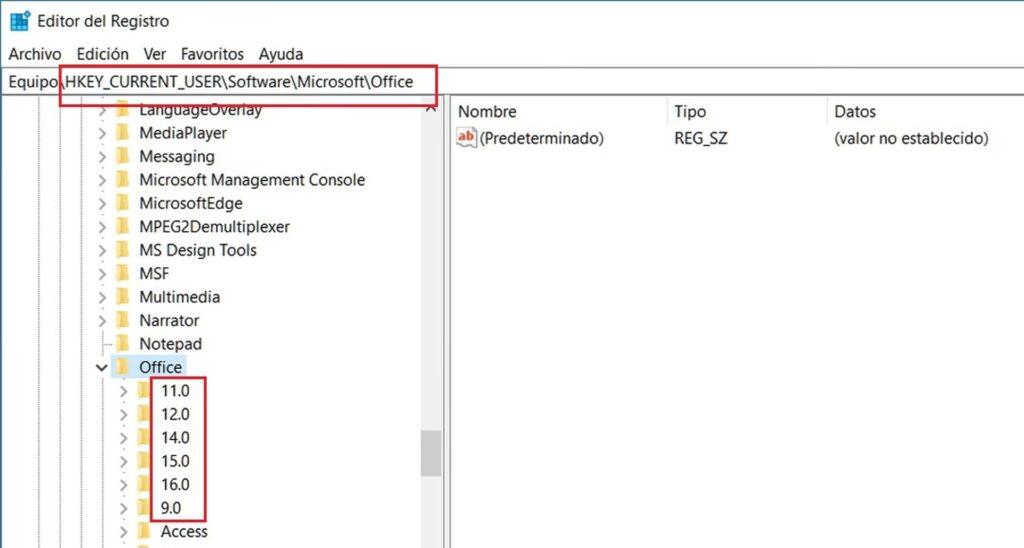
Task: Expand the Multimedia key chevron
Action: click(102, 297)
